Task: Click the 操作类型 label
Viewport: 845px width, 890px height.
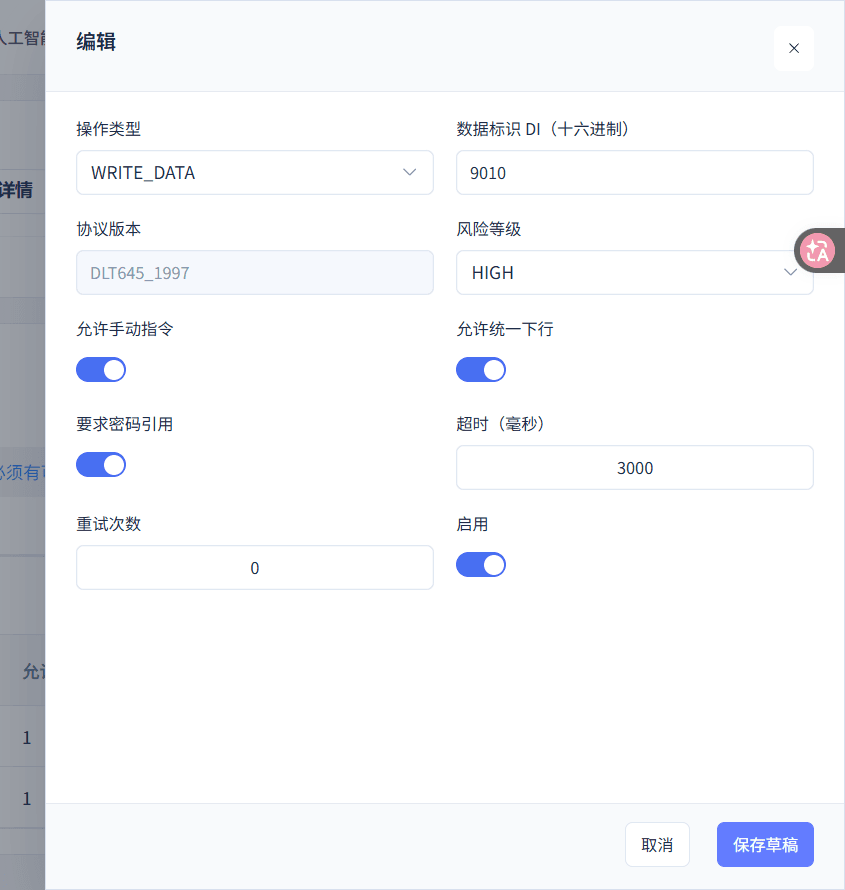Action: click(x=108, y=129)
